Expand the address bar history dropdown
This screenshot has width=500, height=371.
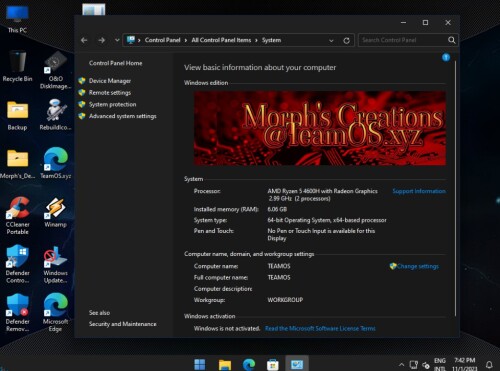click(x=331, y=41)
